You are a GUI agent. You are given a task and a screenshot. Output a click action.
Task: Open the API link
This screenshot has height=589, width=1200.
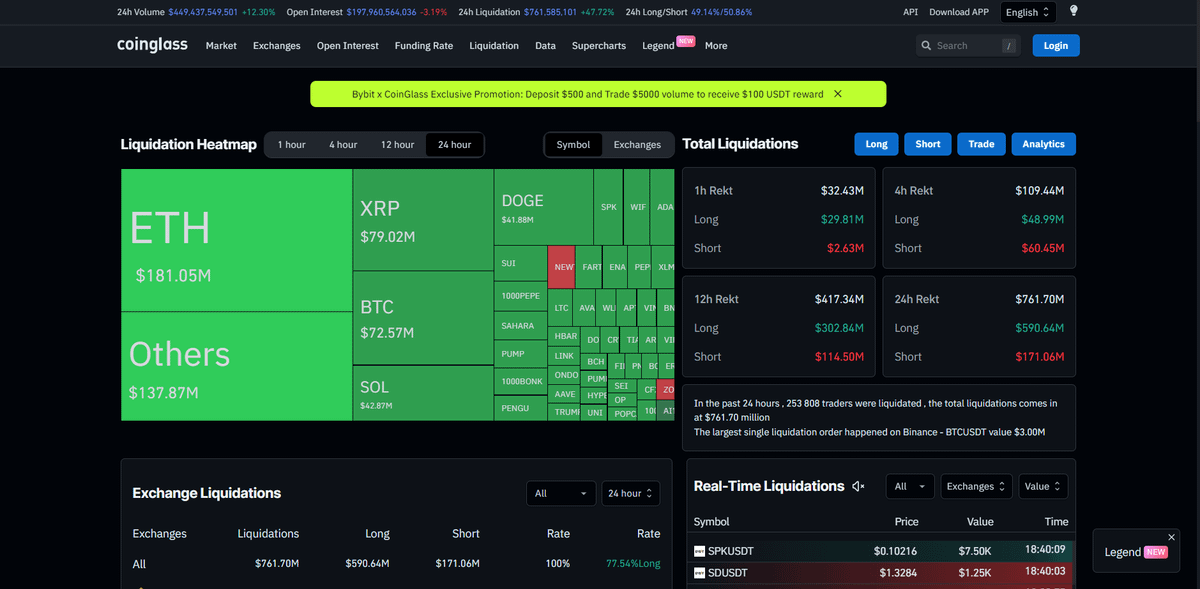[910, 12]
